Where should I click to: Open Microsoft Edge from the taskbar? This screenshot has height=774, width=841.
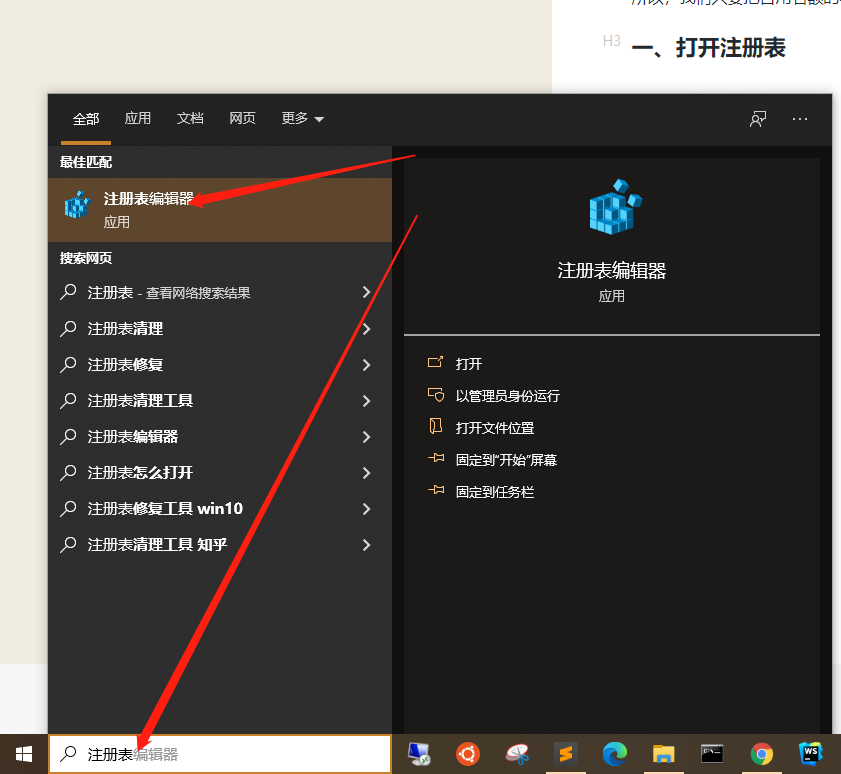(x=614, y=755)
